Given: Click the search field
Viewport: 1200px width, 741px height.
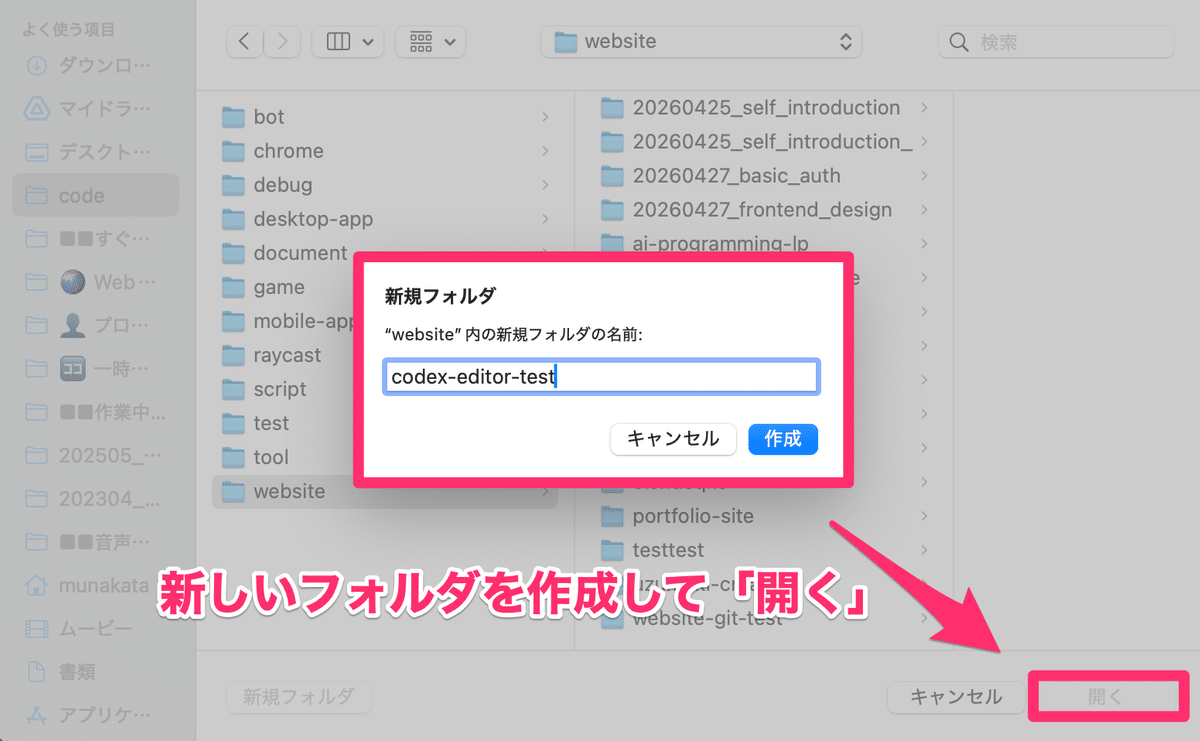Looking at the screenshot, I should pos(1056,42).
